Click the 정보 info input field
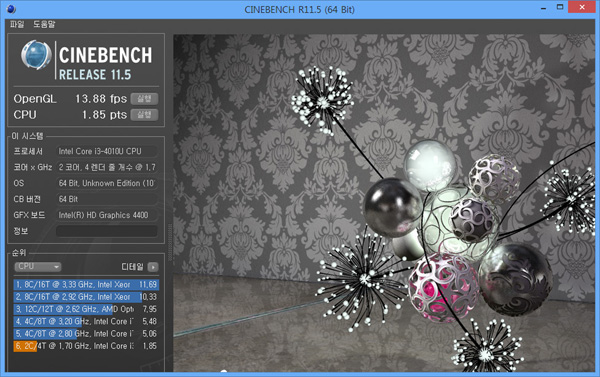 tap(107, 231)
